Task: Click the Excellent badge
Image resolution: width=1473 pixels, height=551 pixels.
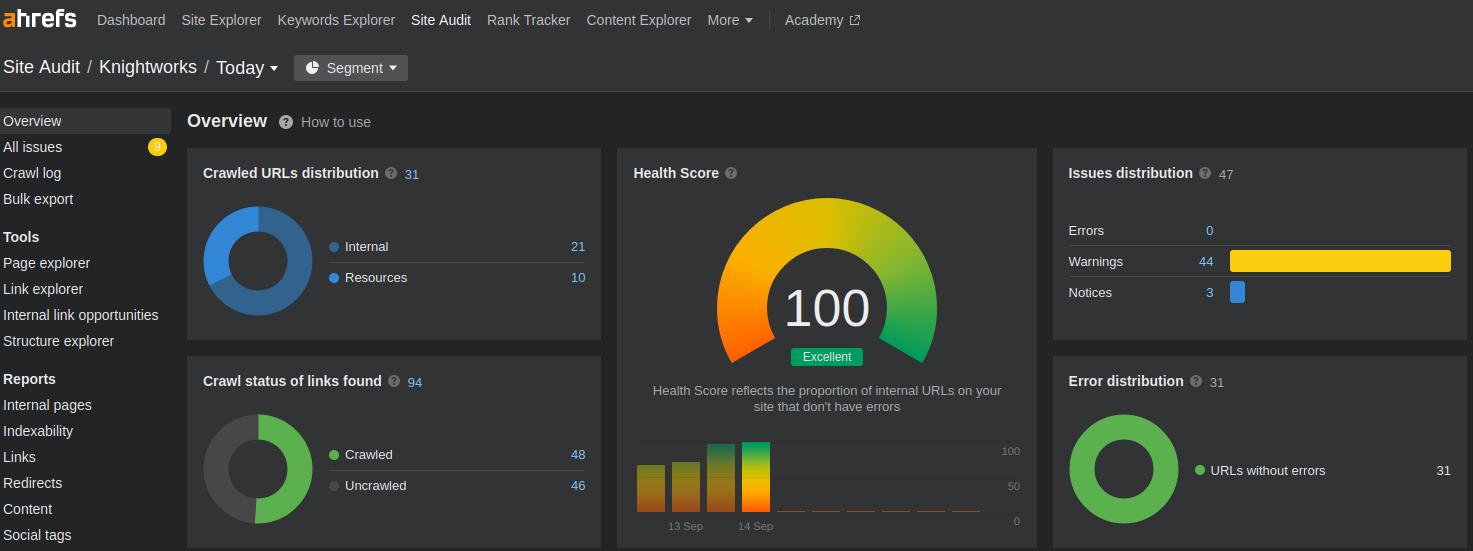Action: click(x=827, y=357)
